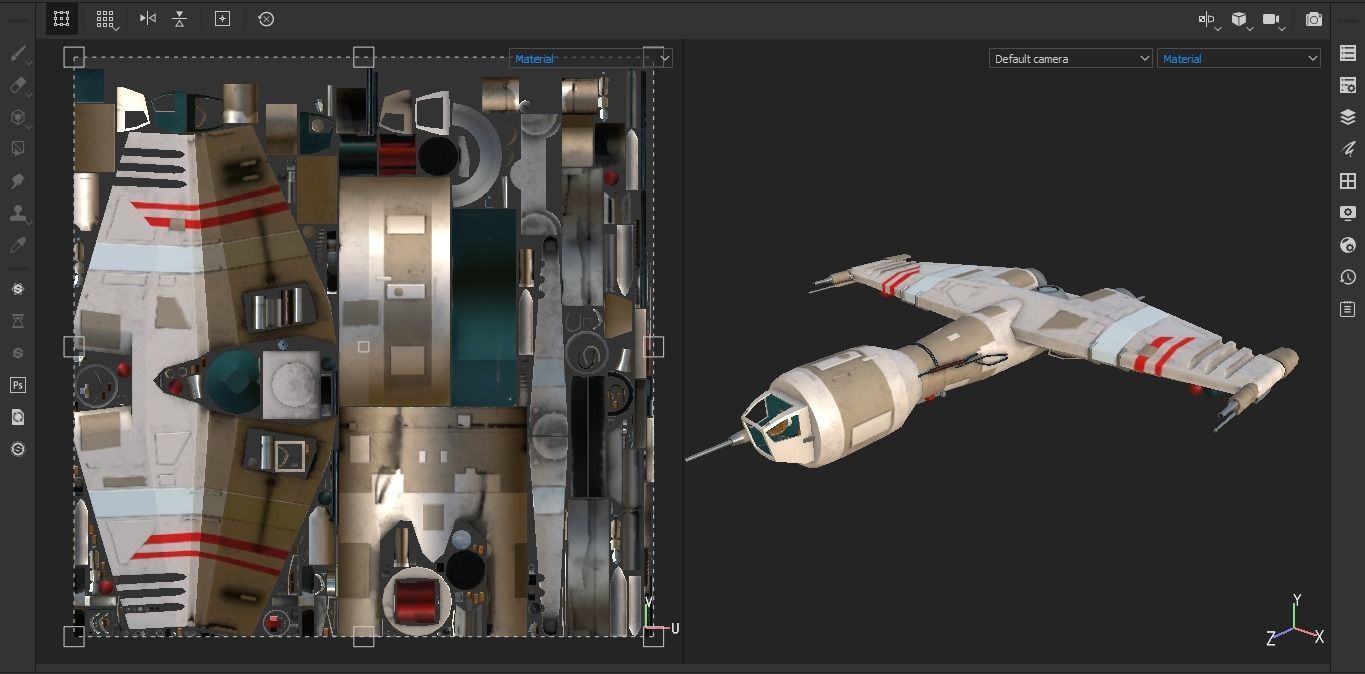Open the 3D view Material channel dropdown
Screen dimensions: 1365x674
[x=1239, y=59]
